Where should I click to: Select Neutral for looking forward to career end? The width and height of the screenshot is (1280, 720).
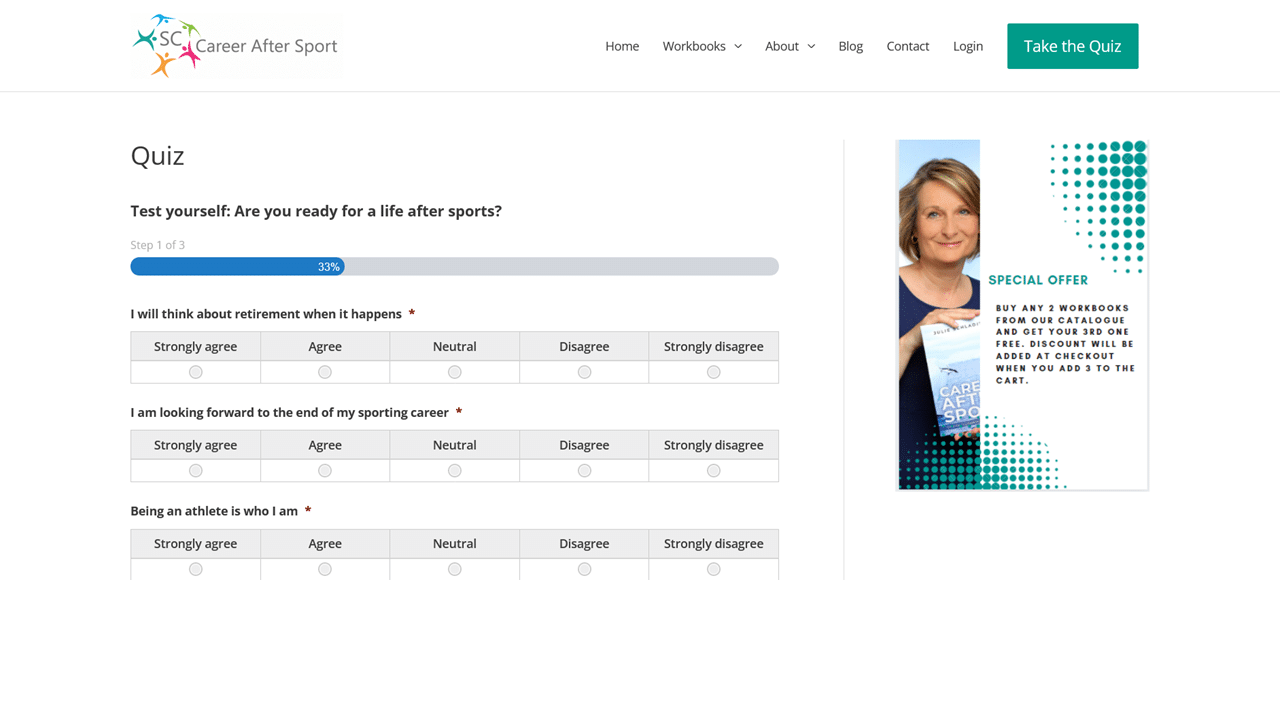(455, 471)
